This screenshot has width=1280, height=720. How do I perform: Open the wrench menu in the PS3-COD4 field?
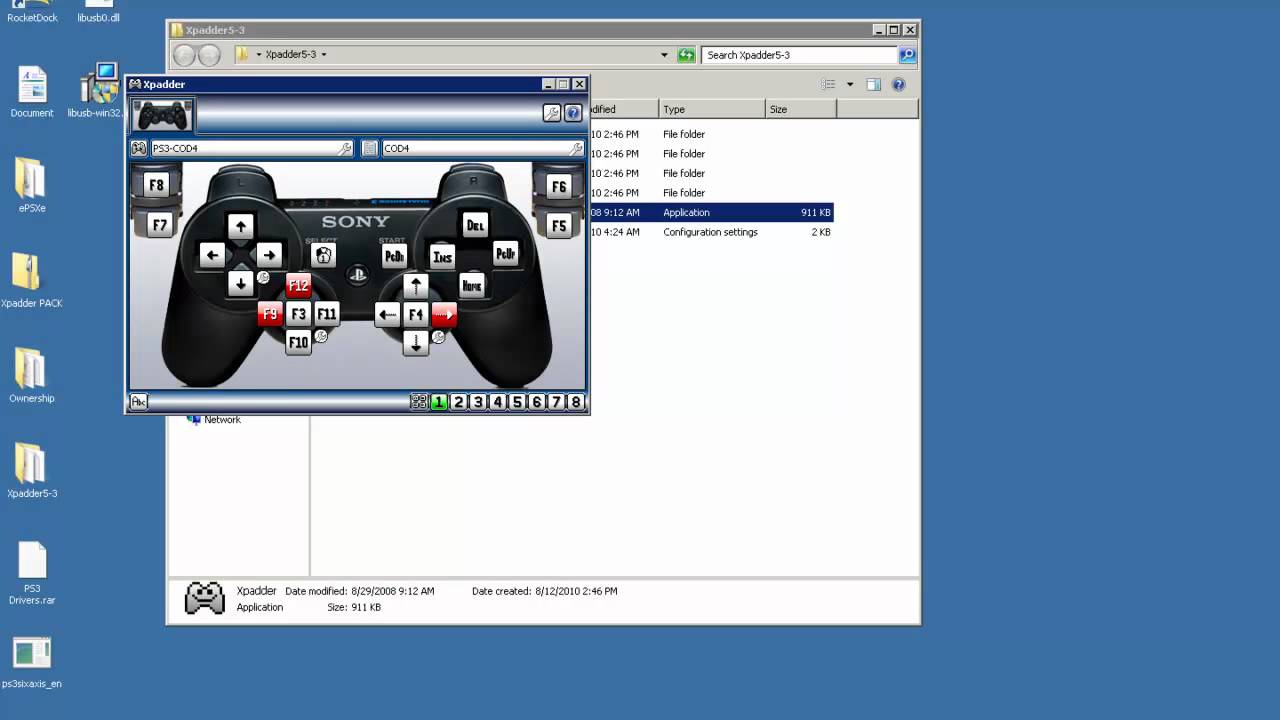346,148
